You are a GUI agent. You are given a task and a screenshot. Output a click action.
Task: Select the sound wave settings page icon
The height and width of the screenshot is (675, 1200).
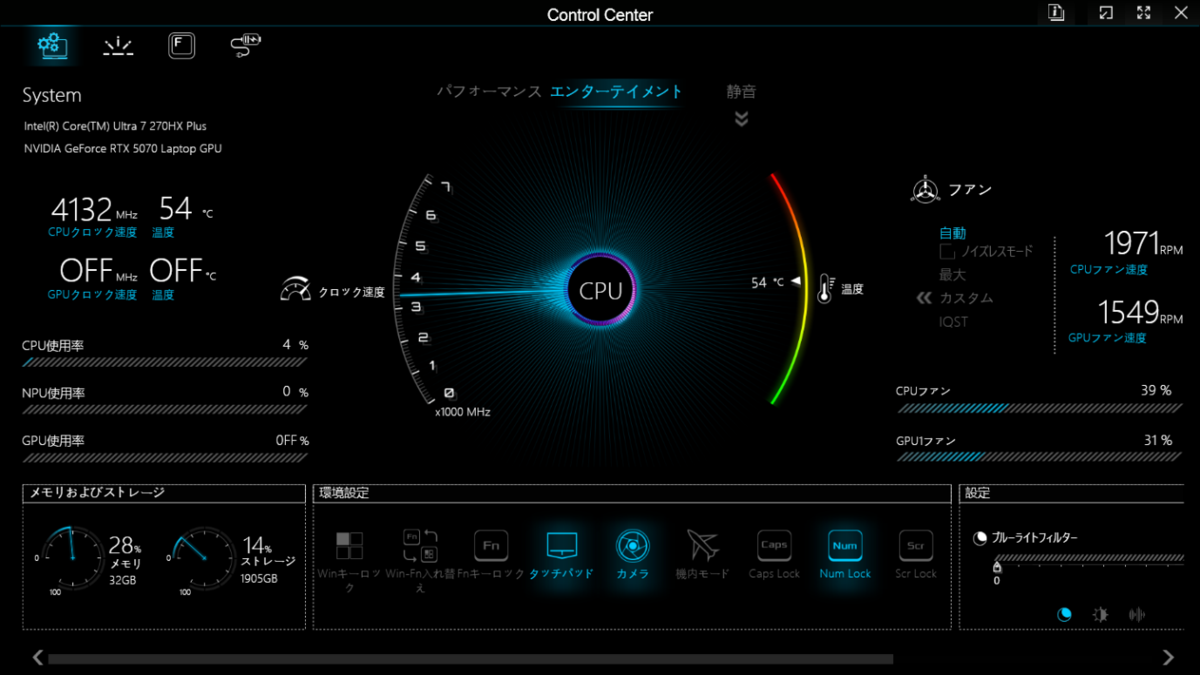(x=1137, y=615)
